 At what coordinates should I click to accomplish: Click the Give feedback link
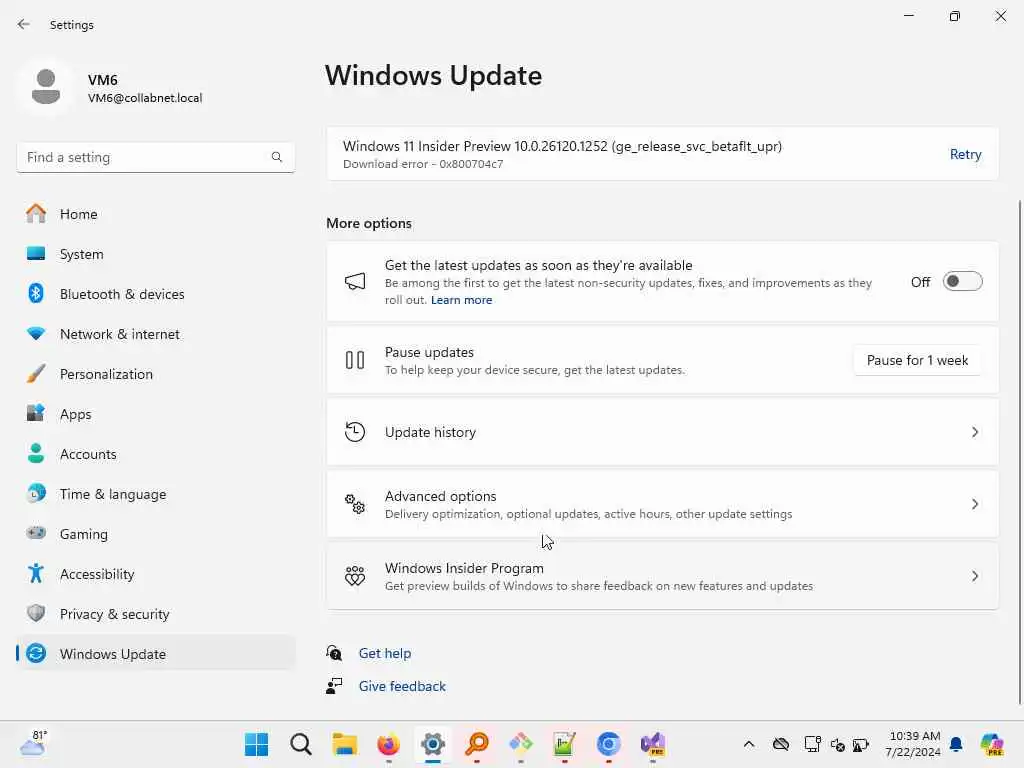click(x=402, y=686)
